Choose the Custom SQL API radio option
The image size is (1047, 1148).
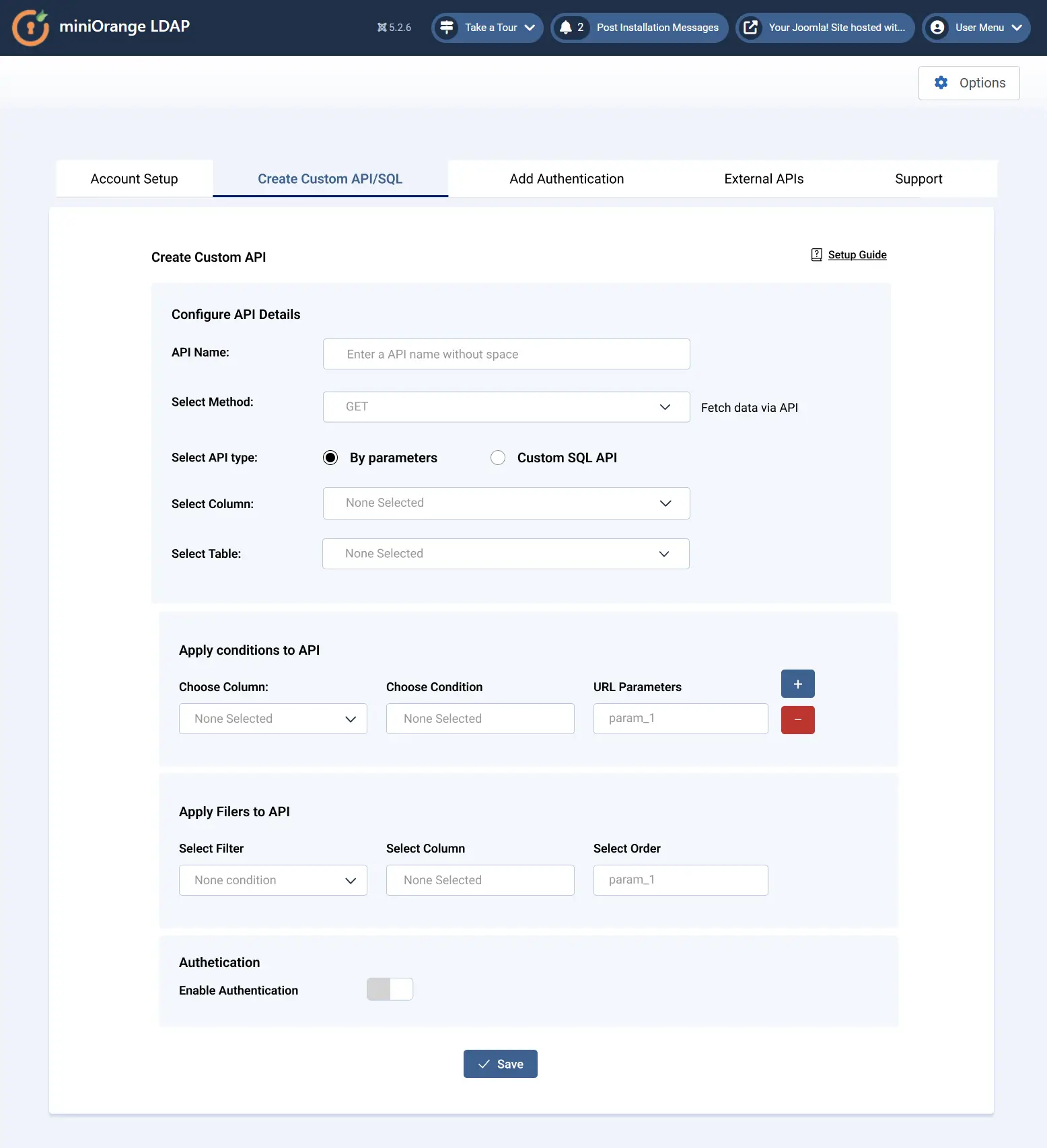(498, 458)
